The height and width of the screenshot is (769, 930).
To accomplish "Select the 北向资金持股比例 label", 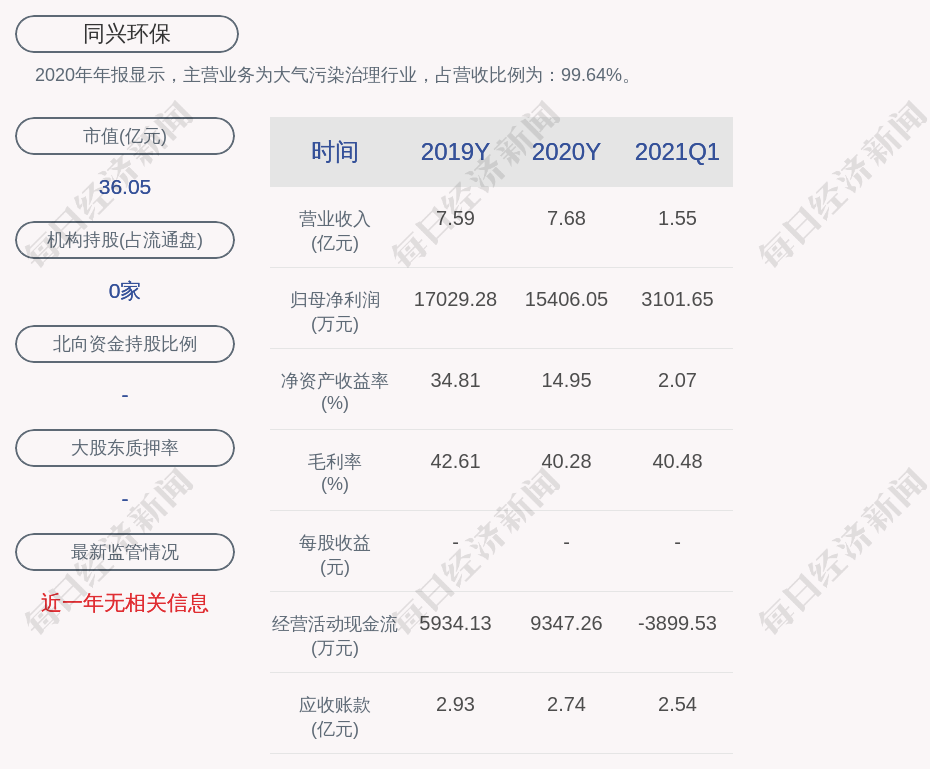I will point(125,344).
